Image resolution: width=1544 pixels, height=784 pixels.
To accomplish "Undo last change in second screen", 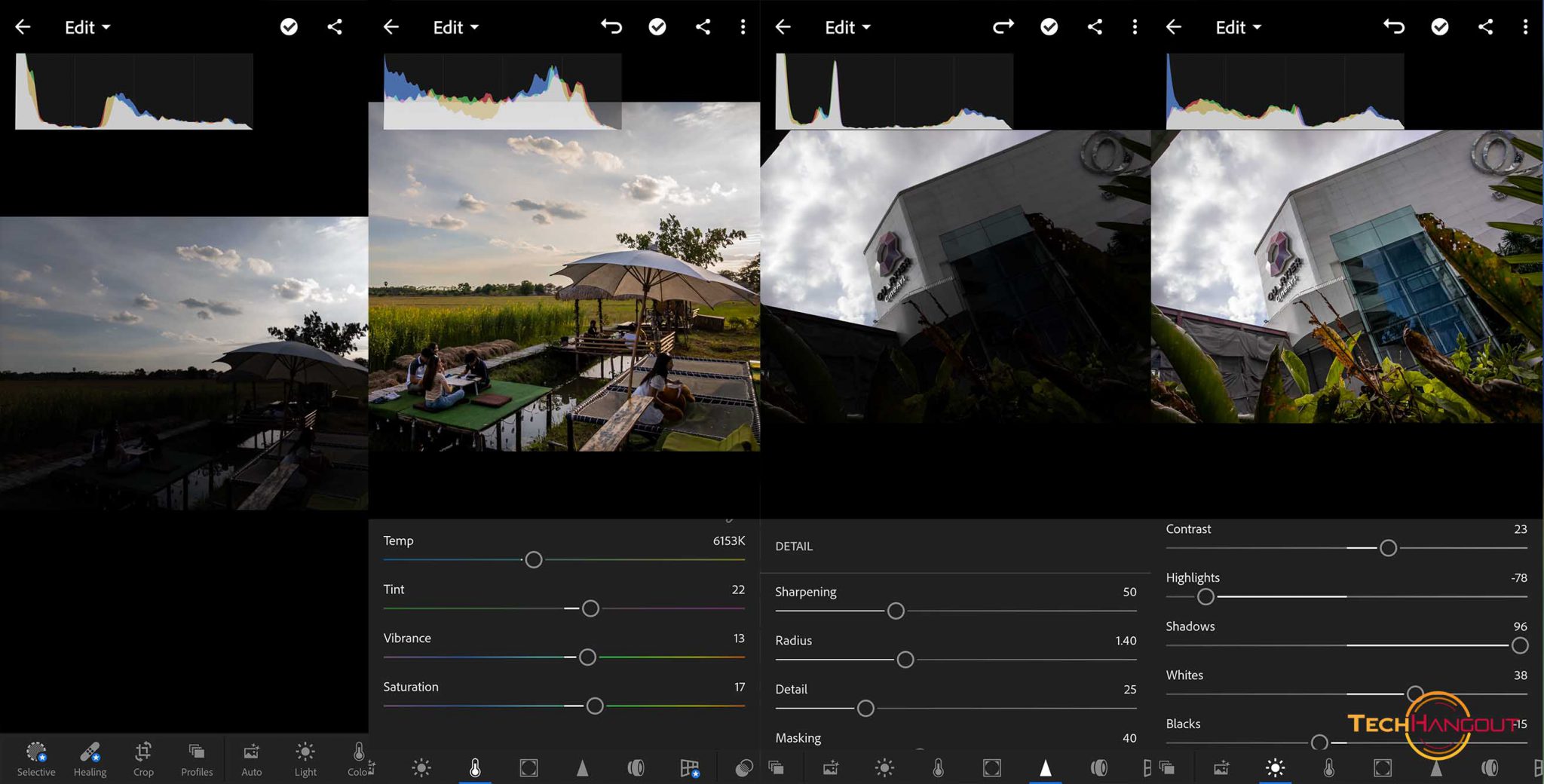I will point(611,27).
